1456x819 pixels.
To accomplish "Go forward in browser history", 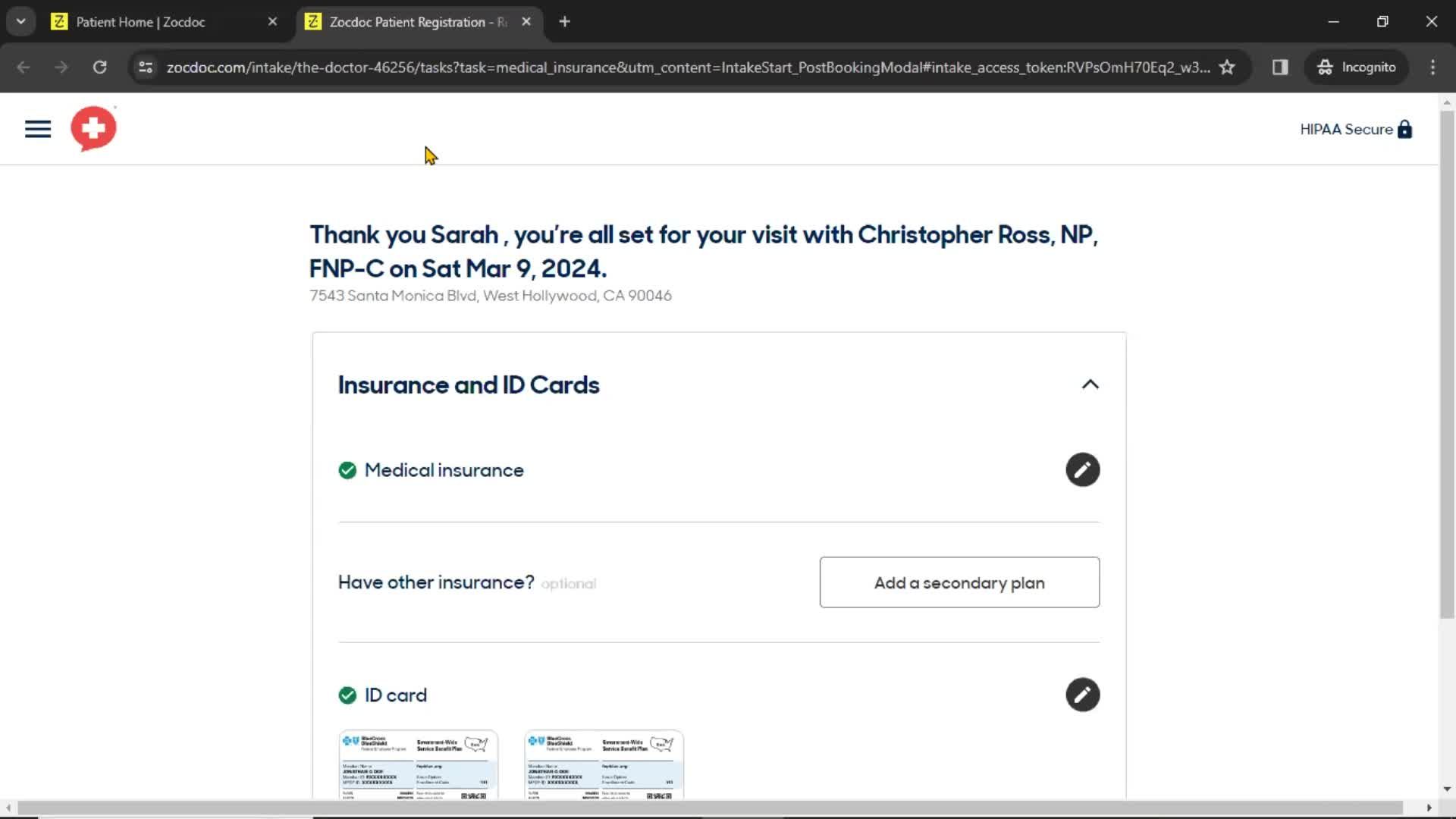I will pos(61,67).
